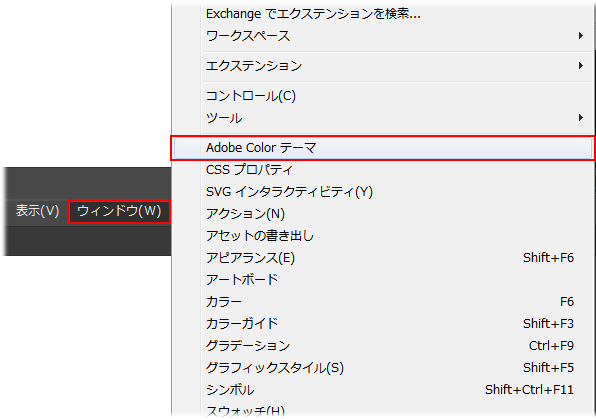This screenshot has width=596, height=419.
Task: Open the カラー panel
Action: [382, 302]
